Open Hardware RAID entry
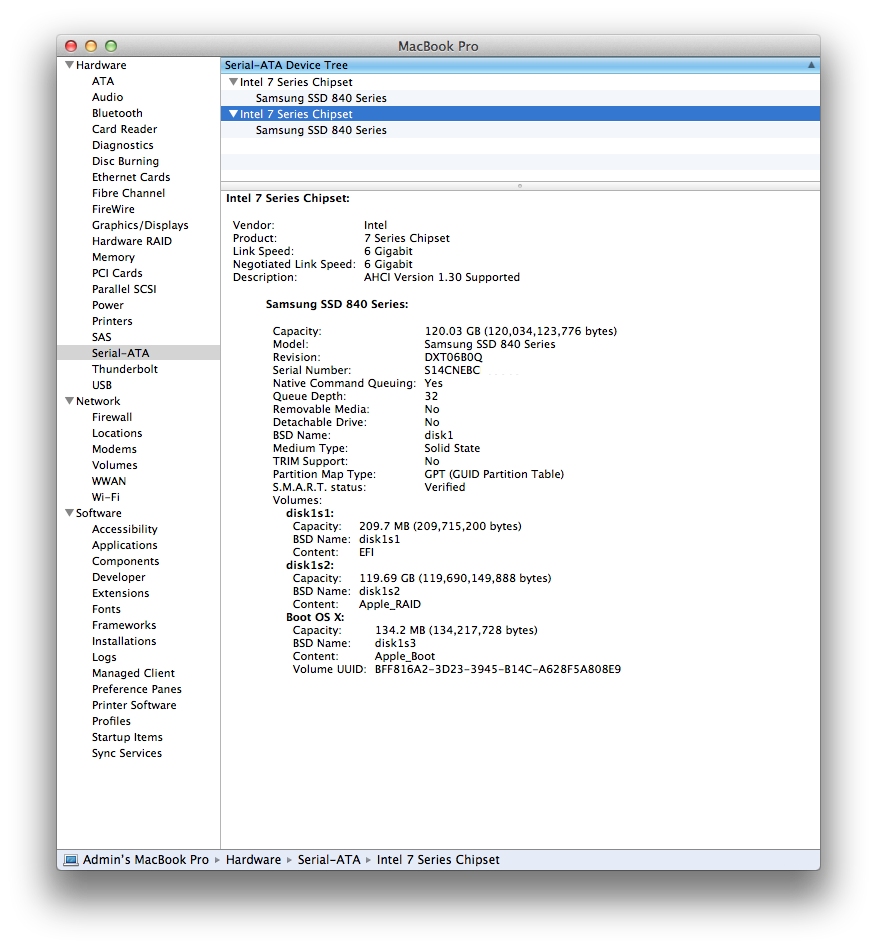877x949 pixels. click(132, 241)
